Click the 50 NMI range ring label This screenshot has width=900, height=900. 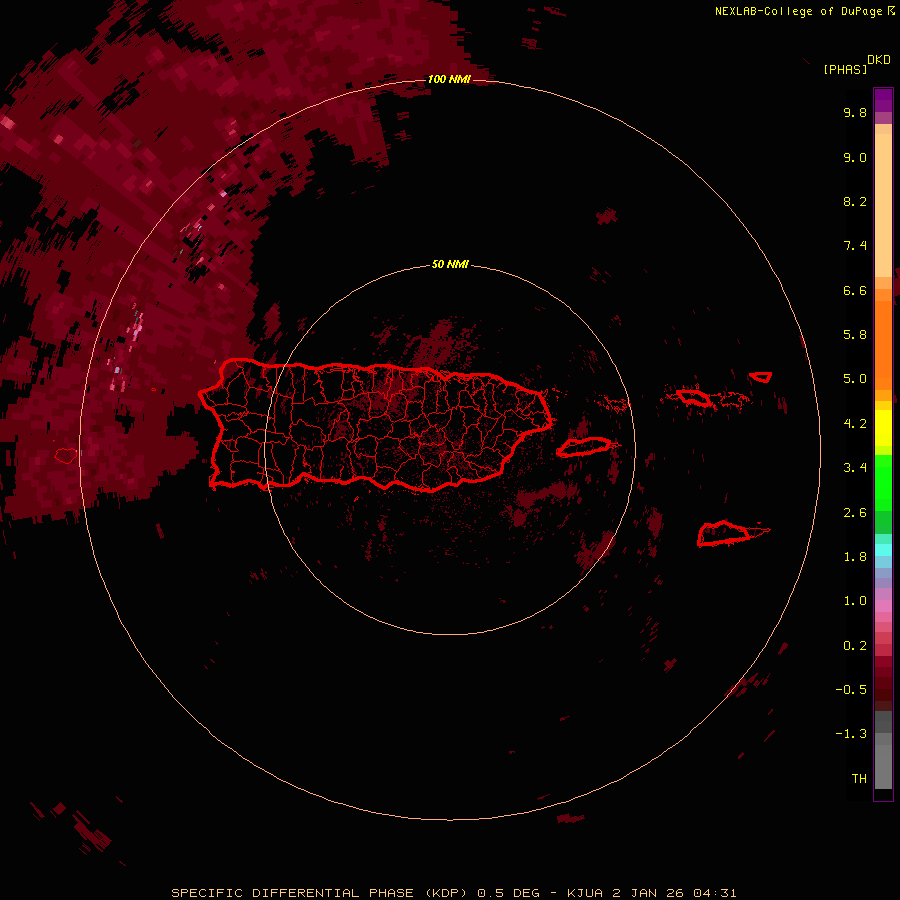tap(450, 265)
